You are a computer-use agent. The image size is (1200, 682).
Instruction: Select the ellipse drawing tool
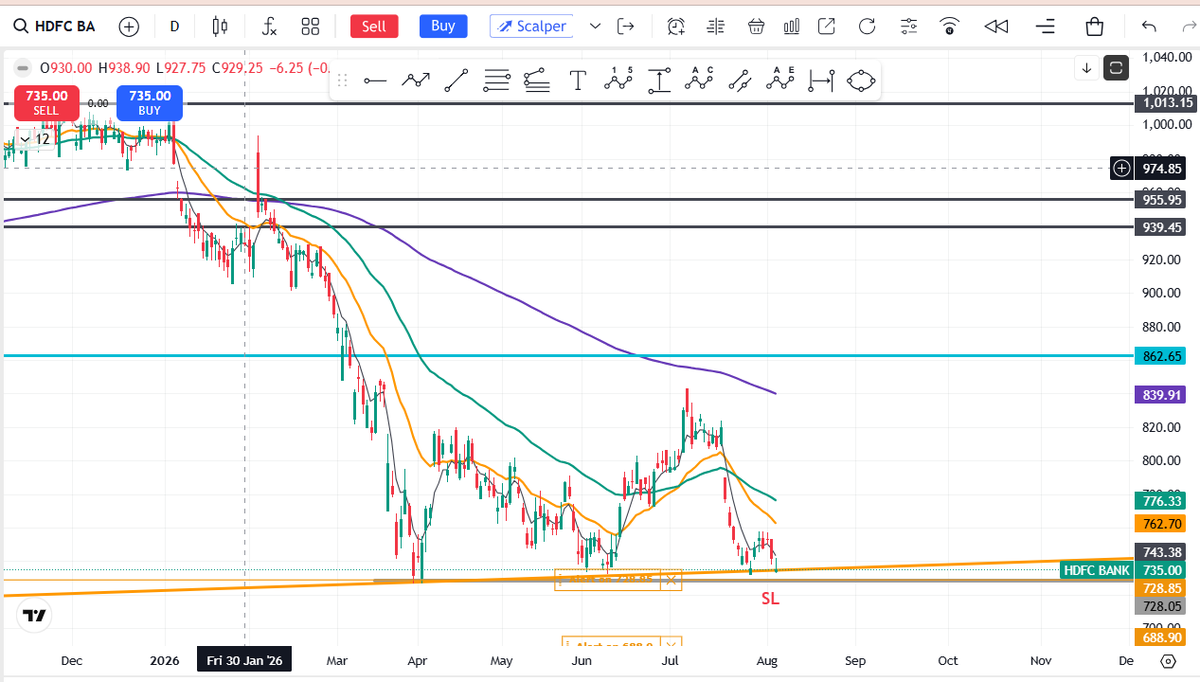pos(861,81)
